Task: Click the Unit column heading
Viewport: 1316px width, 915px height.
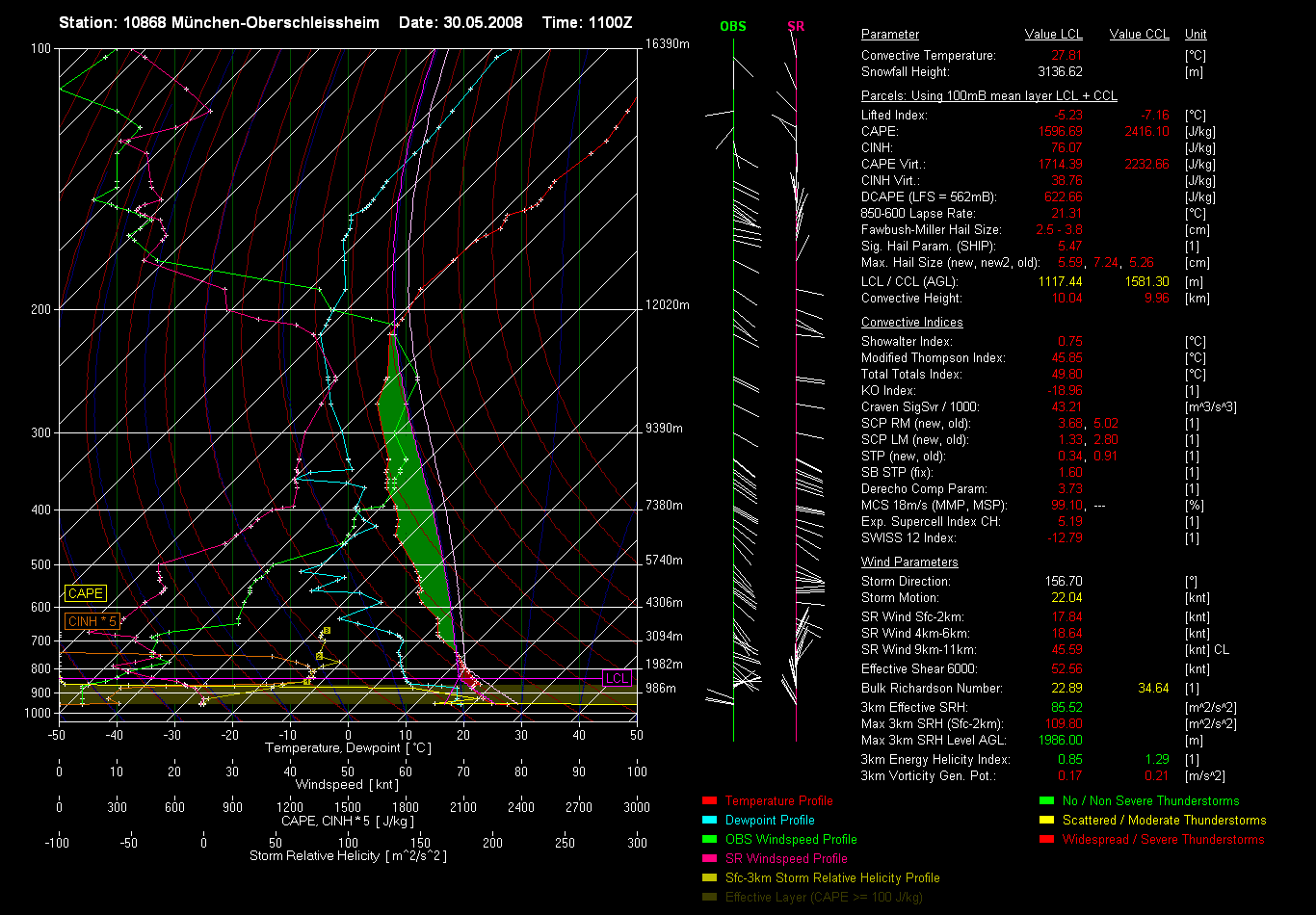Action: pos(1196,35)
